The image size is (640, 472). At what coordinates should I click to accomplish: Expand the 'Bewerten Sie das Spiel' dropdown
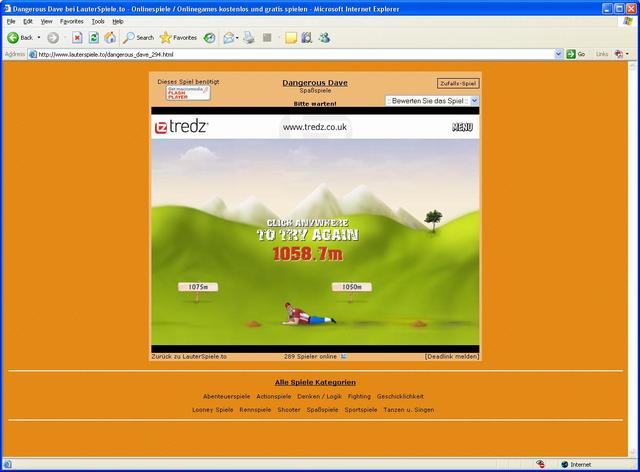point(473,101)
